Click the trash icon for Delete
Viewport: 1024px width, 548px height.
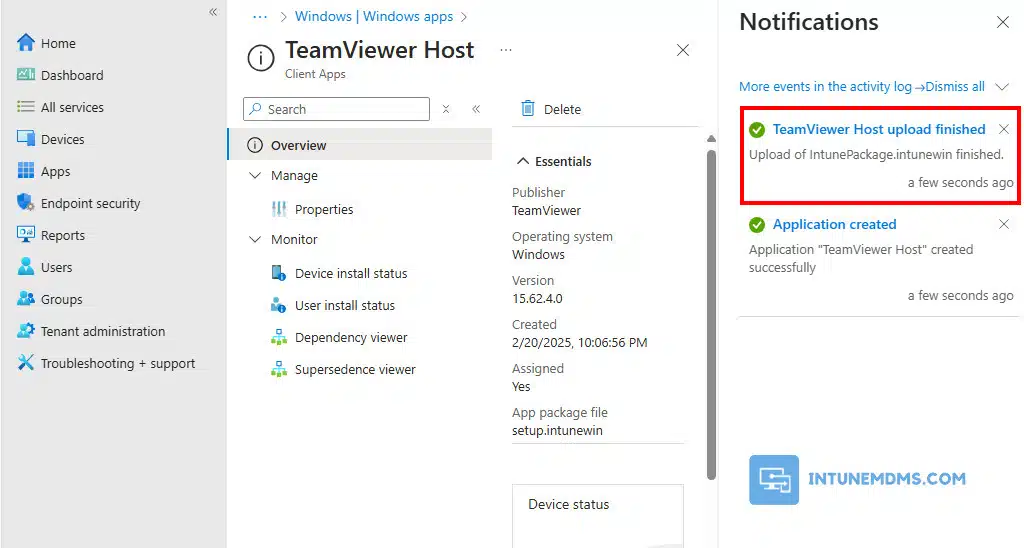coord(528,108)
